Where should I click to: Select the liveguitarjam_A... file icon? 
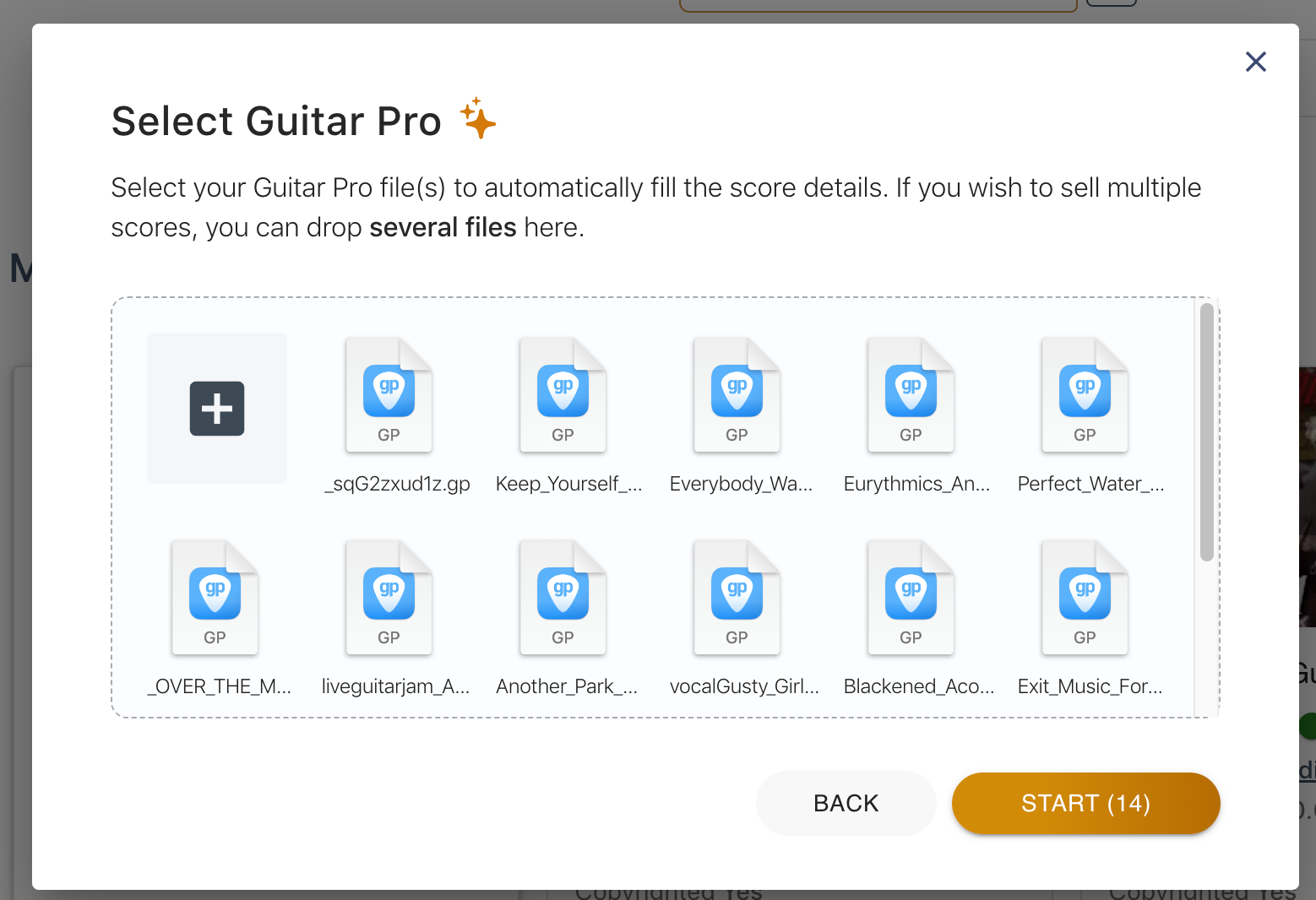(x=389, y=598)
